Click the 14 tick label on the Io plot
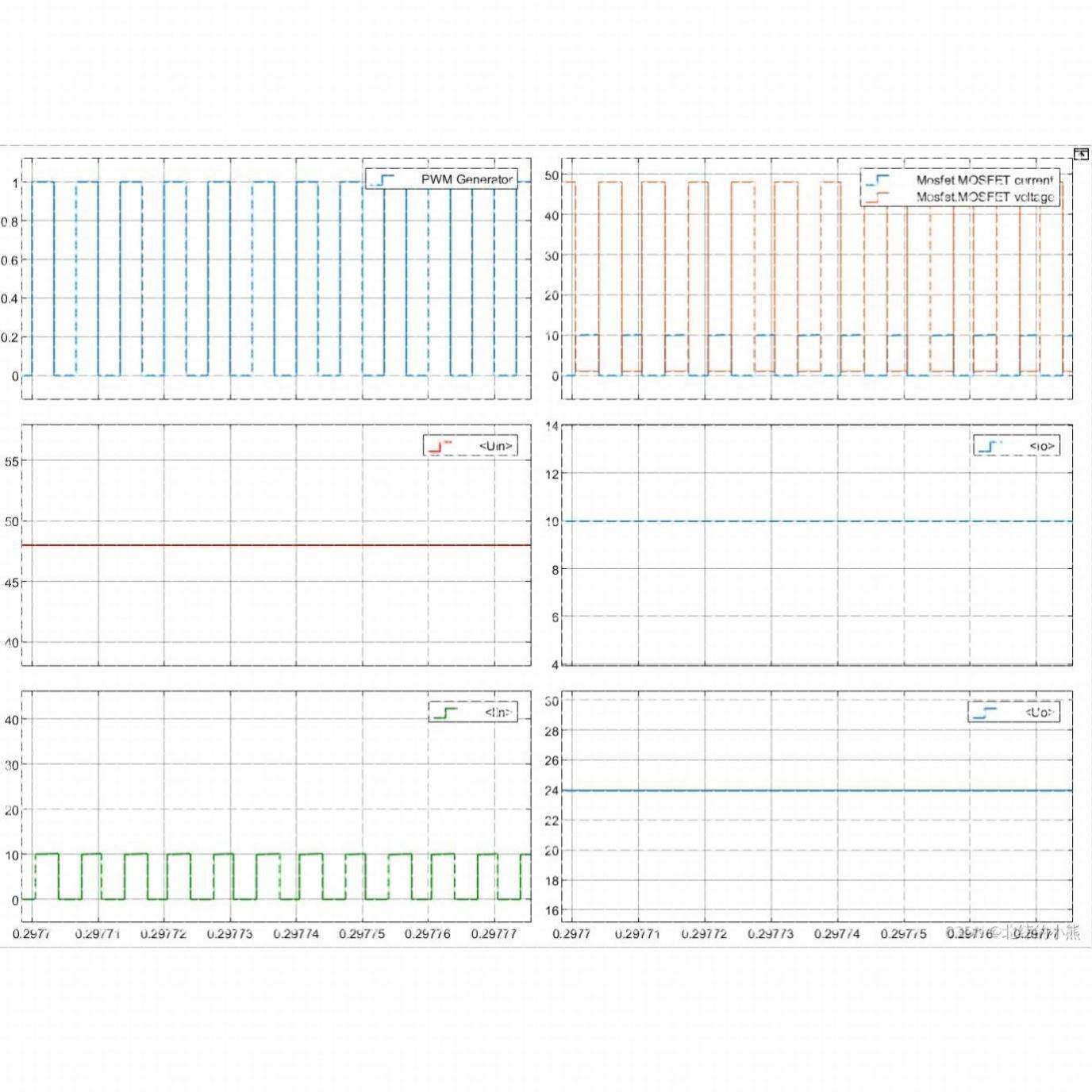 552,426
